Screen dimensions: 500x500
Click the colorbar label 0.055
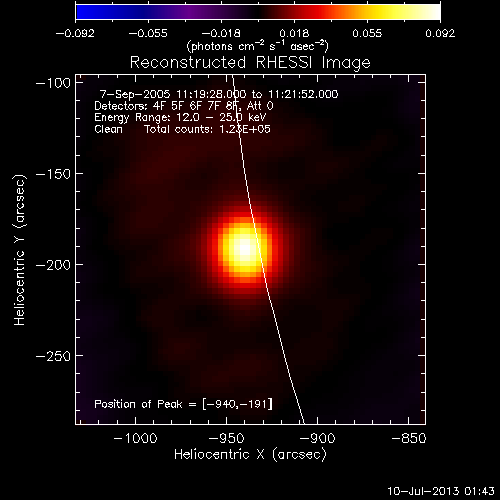tap(367, 33)
